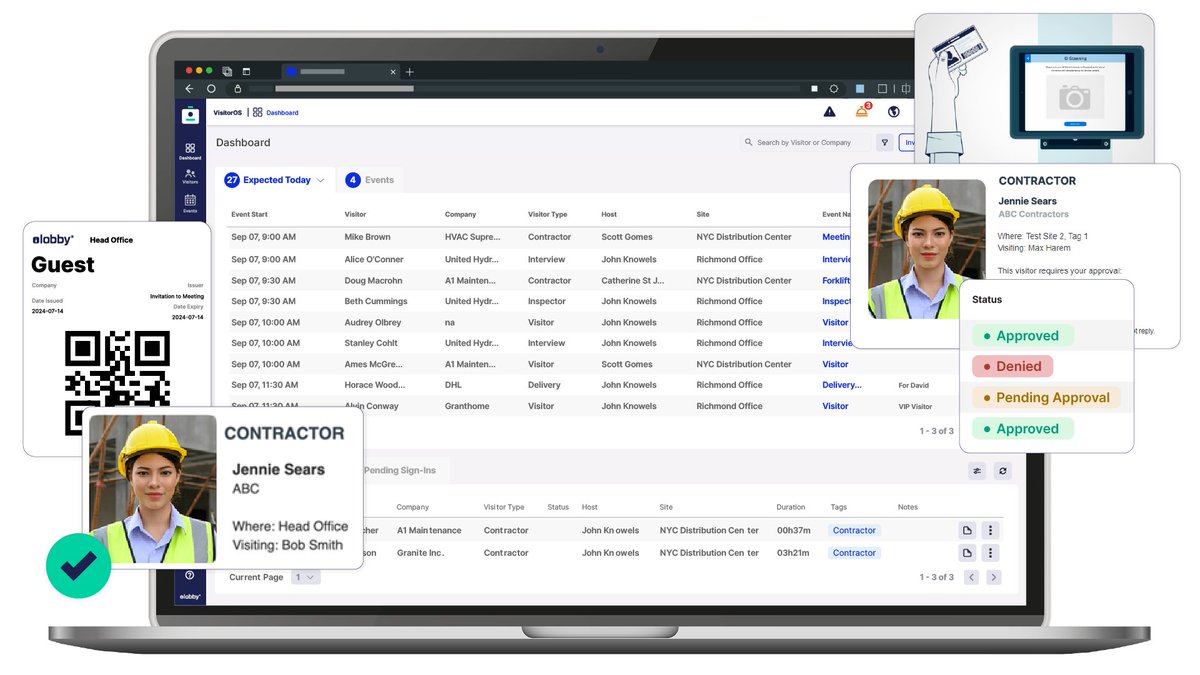The image size is (1200, 675).
Task: Open the language globe icon
Action: point(894,112)
